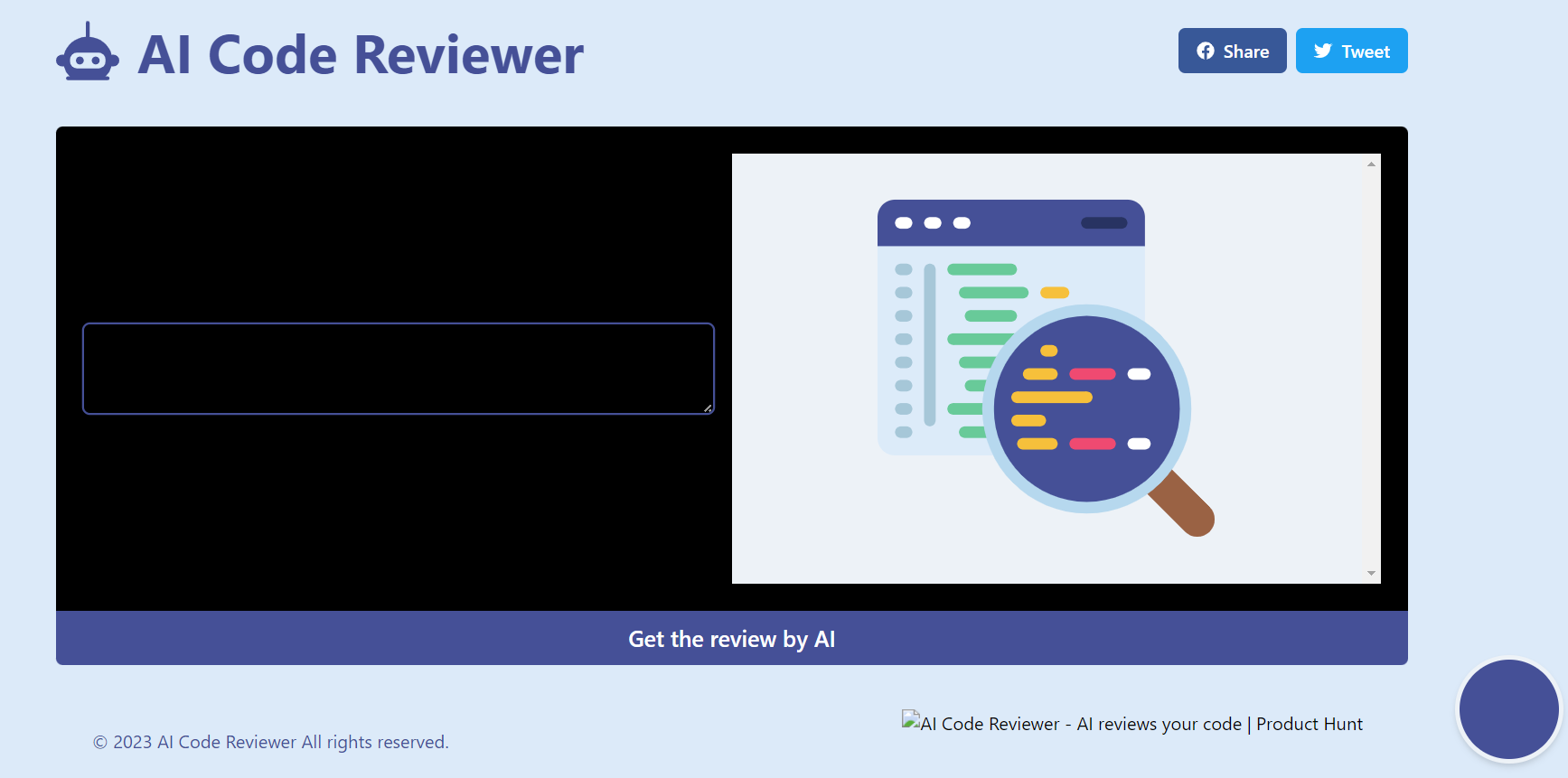The image size is (1568, 778).
Task: Click the three white dots in illustration
Action: [x=932, y=223]
